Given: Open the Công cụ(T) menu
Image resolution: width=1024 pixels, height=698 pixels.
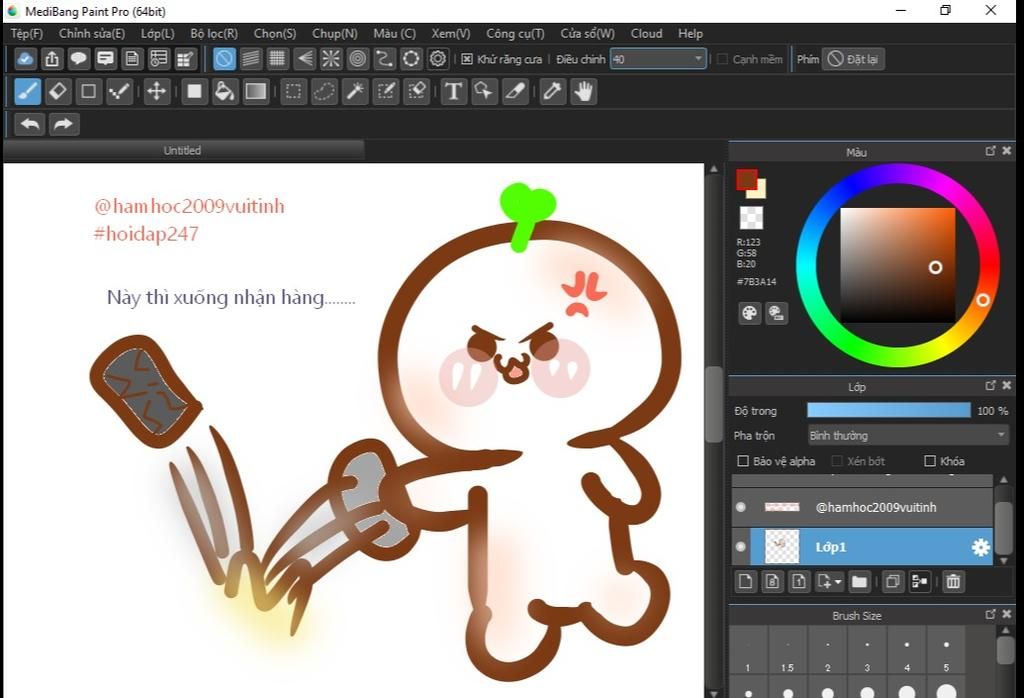Looking at the screenshot, I should 515,33.
